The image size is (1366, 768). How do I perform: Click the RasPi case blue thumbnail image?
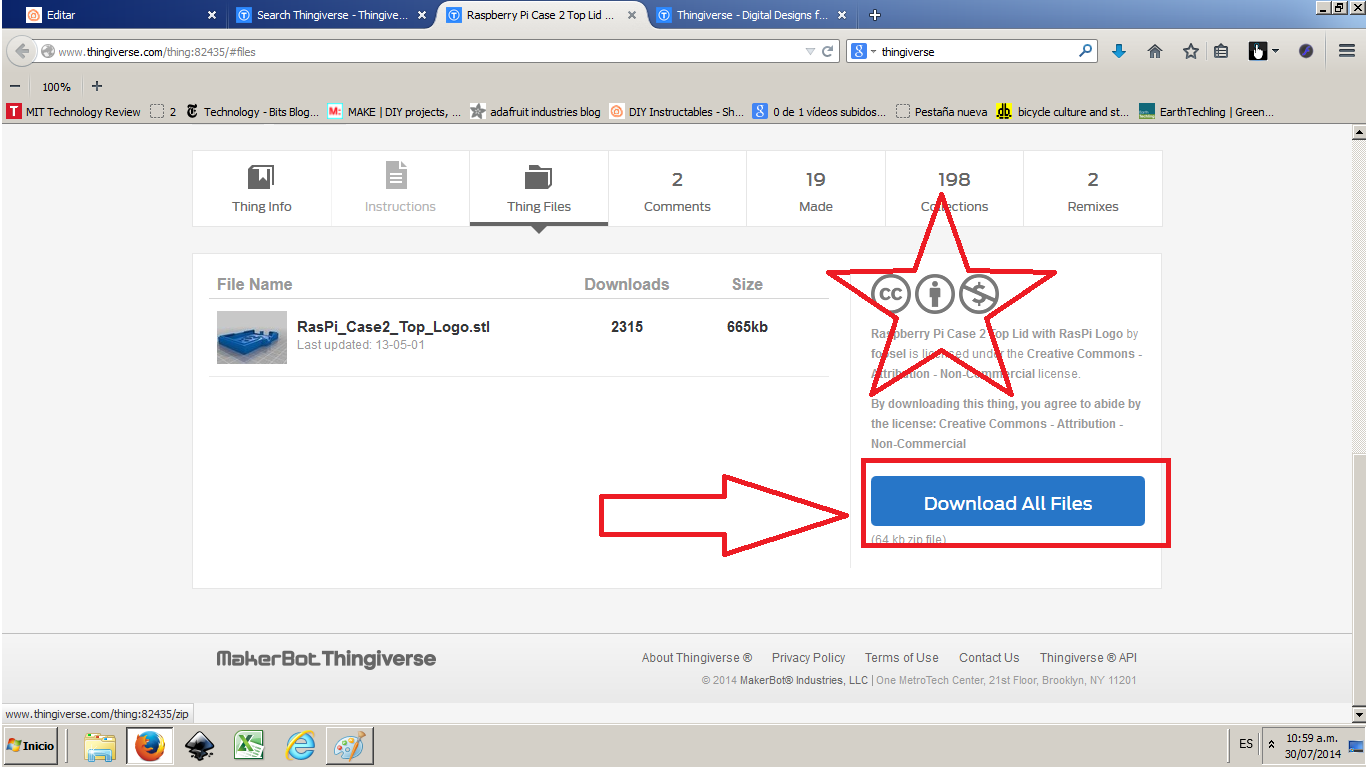(x=252, y=337)
